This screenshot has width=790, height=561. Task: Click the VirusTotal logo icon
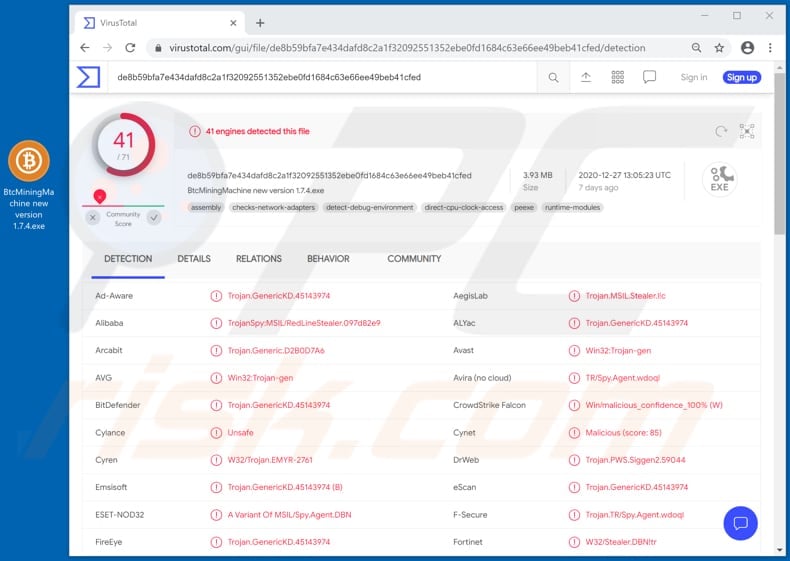(x=88, y=77)
